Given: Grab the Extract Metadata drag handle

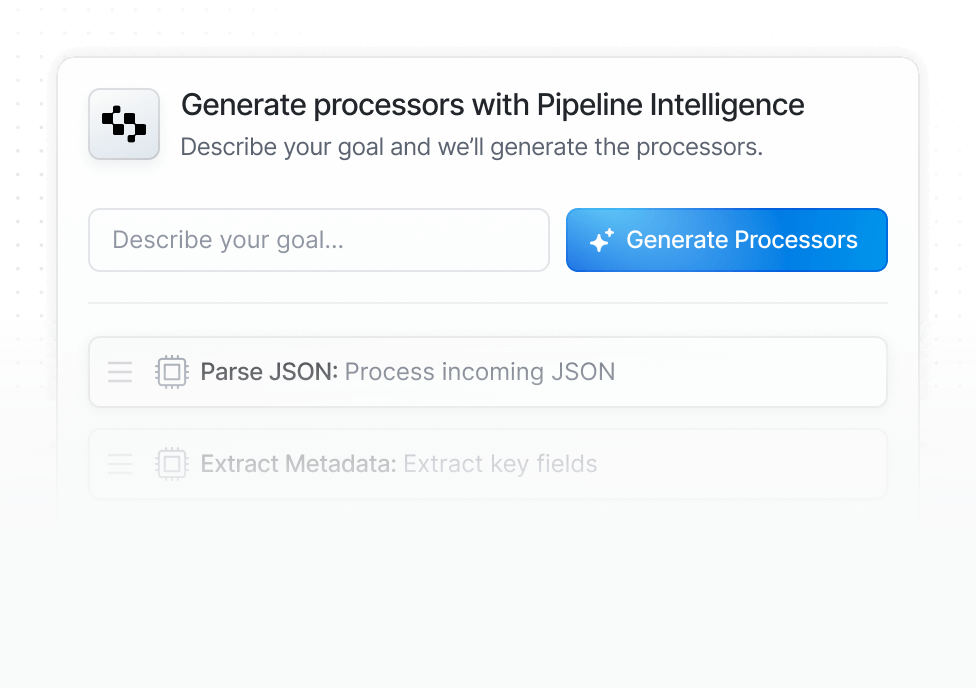Looking at the screenshot, I should point(120,464).
